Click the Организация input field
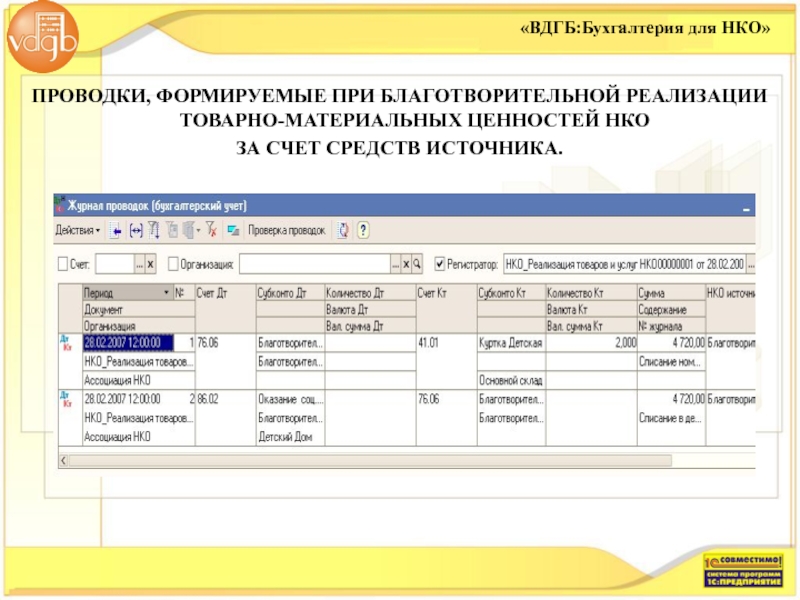800x600 pixels. [315, 264]
